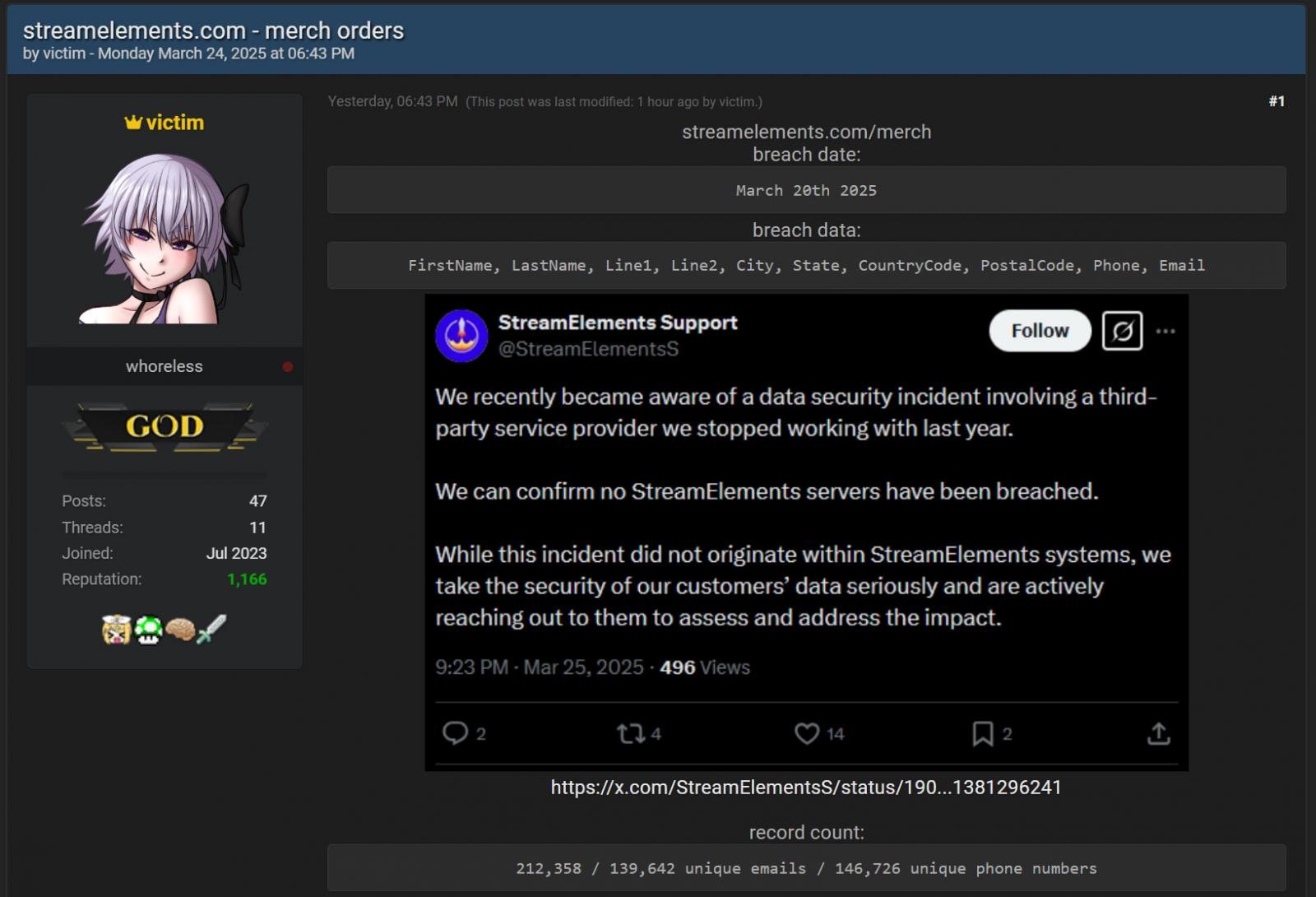
Task: Click the last modified note by victim
Action: (614, 102)
